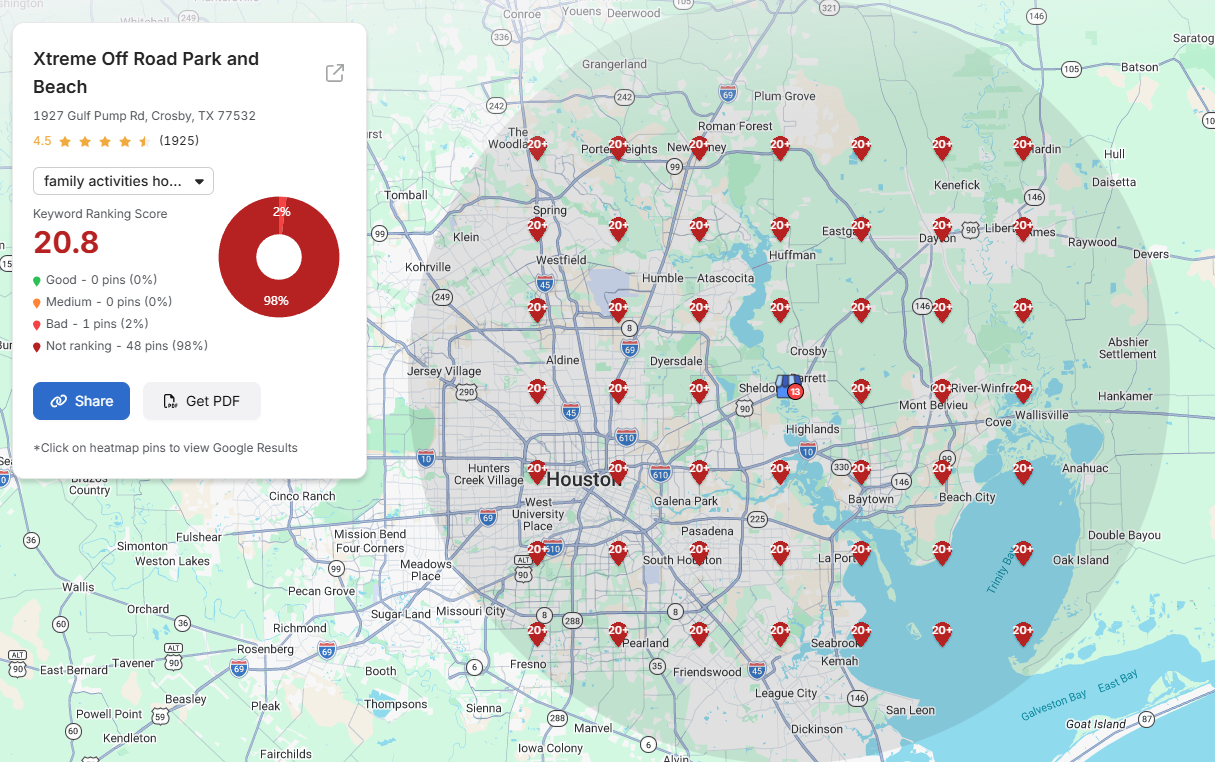Viewport: 1215px width, 762px height.
Task: Click the '(1925)' review count
Action: tap(179, 141)
